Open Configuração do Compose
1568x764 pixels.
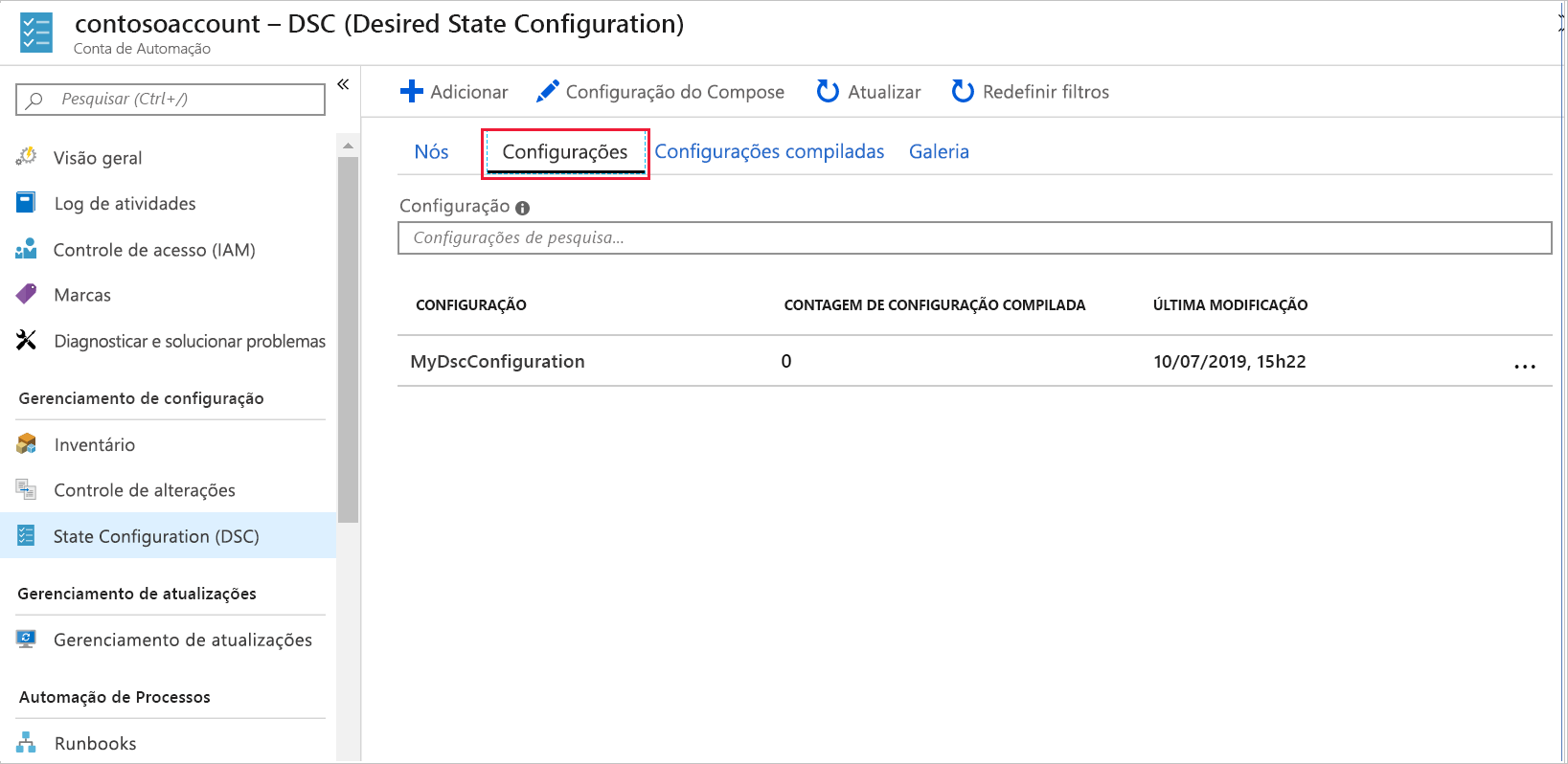(x=675, y=92)
